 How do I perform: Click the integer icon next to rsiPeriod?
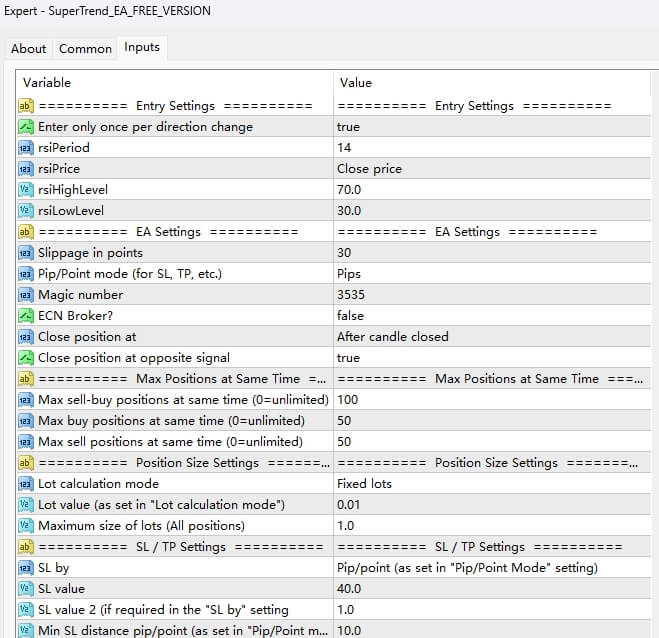(26, 148)
